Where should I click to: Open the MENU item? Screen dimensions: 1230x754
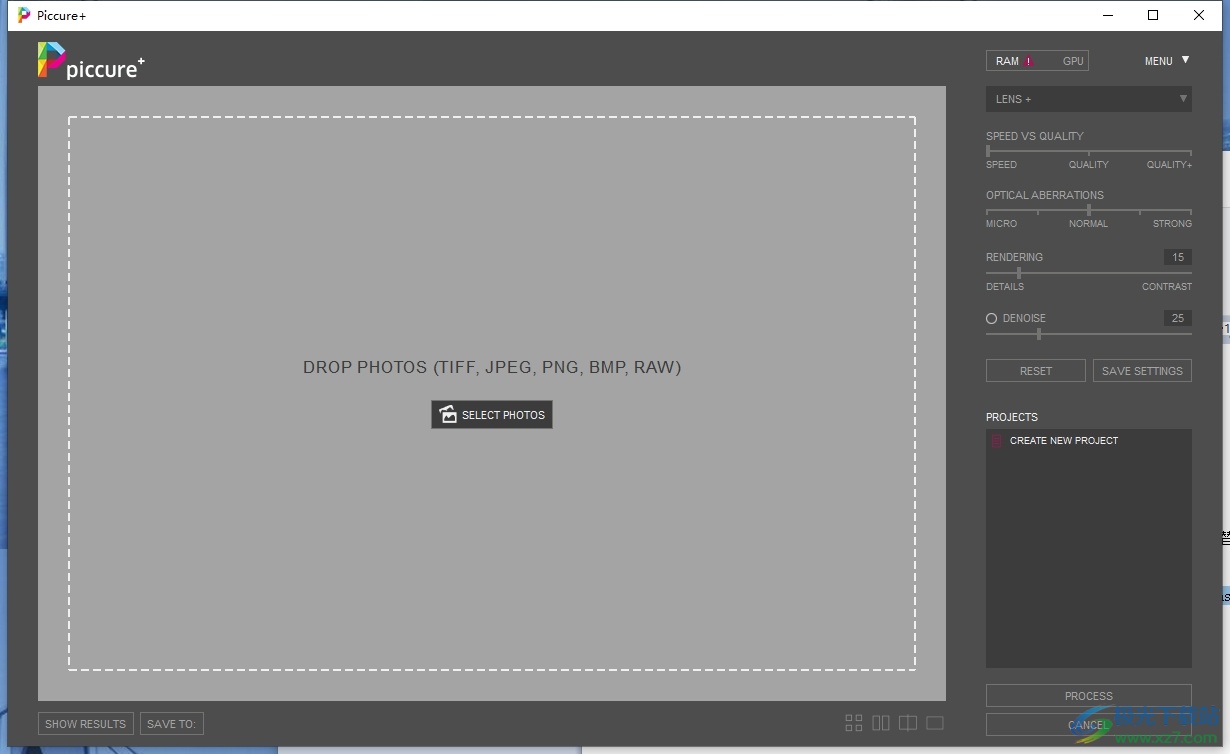(1158, 62)
